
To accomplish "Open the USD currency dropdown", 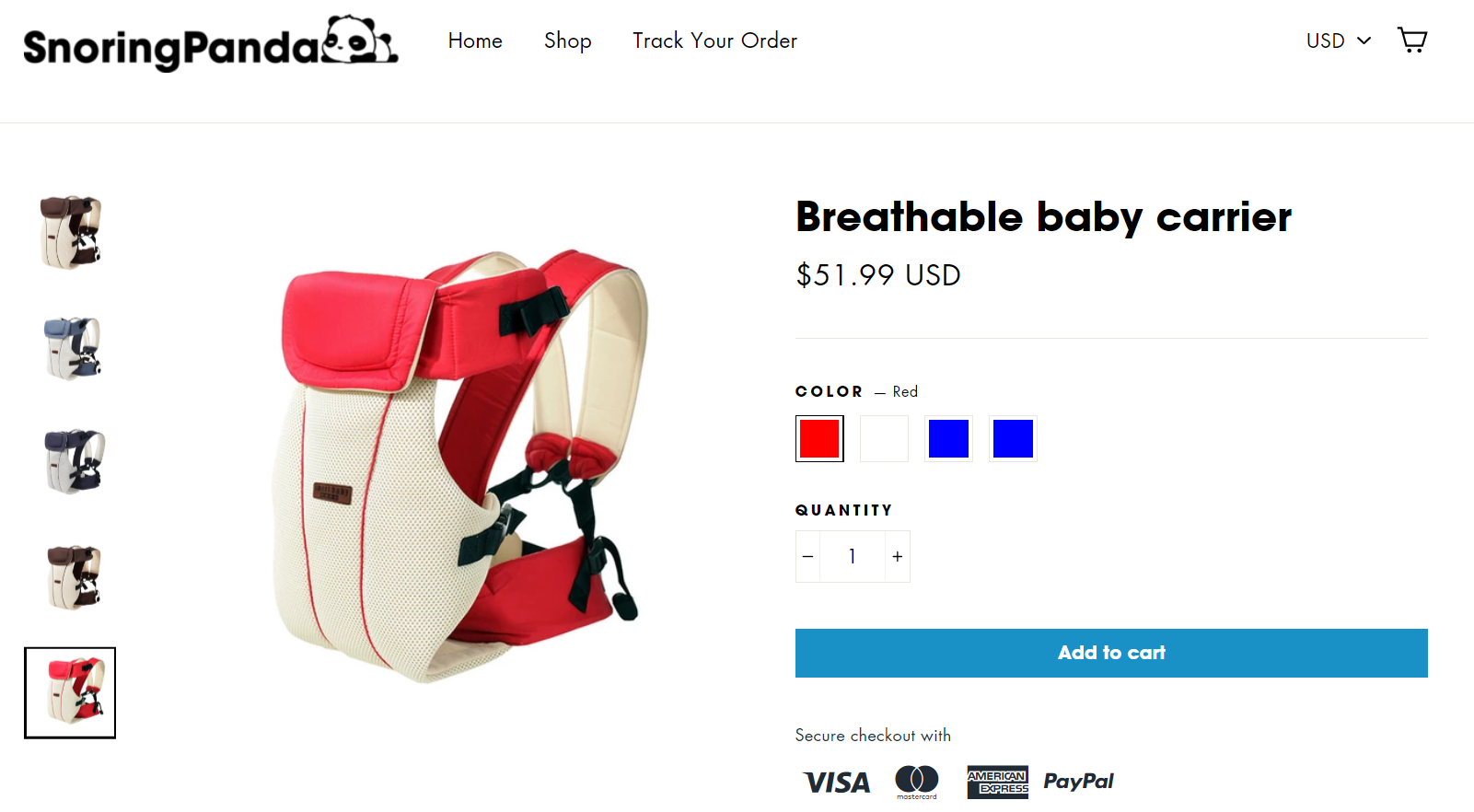I will tap(1339, 41).
